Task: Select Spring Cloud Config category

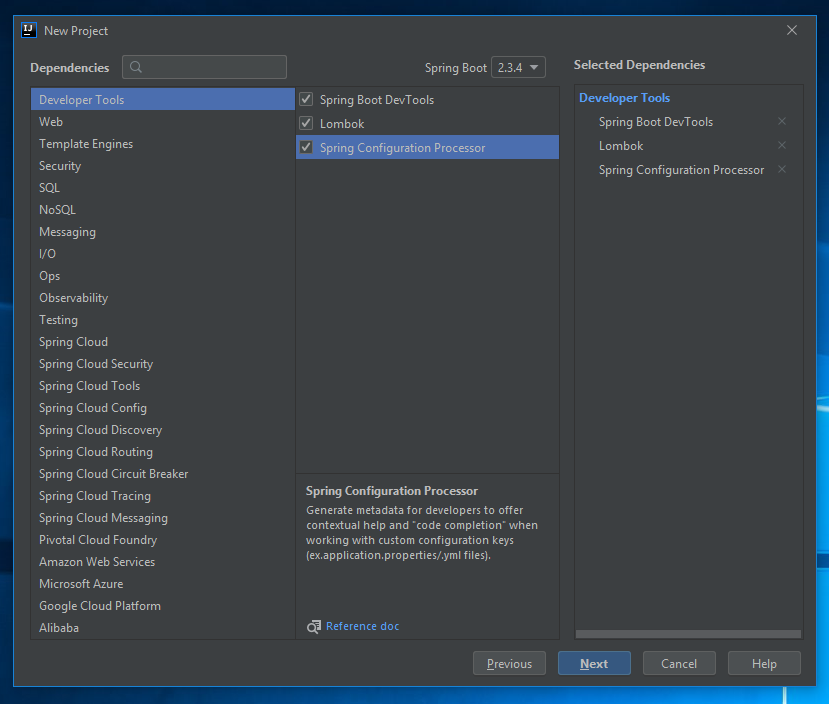Action: [x=163, y=408]
